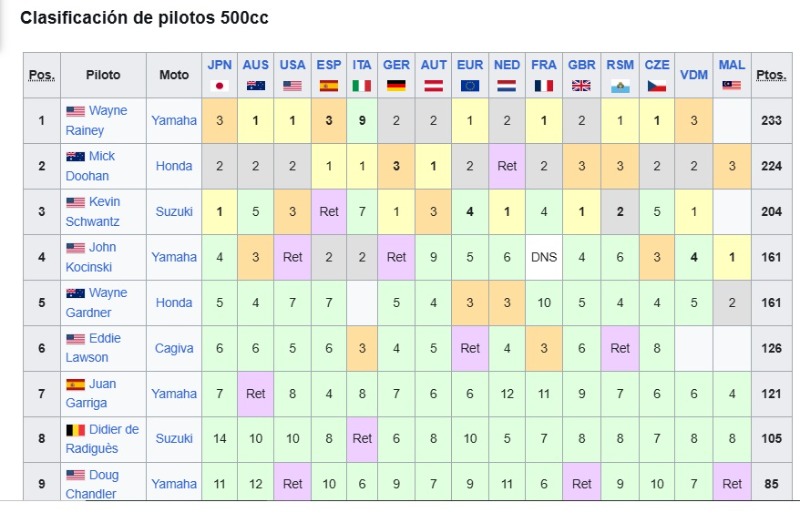Viewport: 800px width, 519px height.
Task: Click the Spain flag under ESP header
Action: tap(329, 86)
